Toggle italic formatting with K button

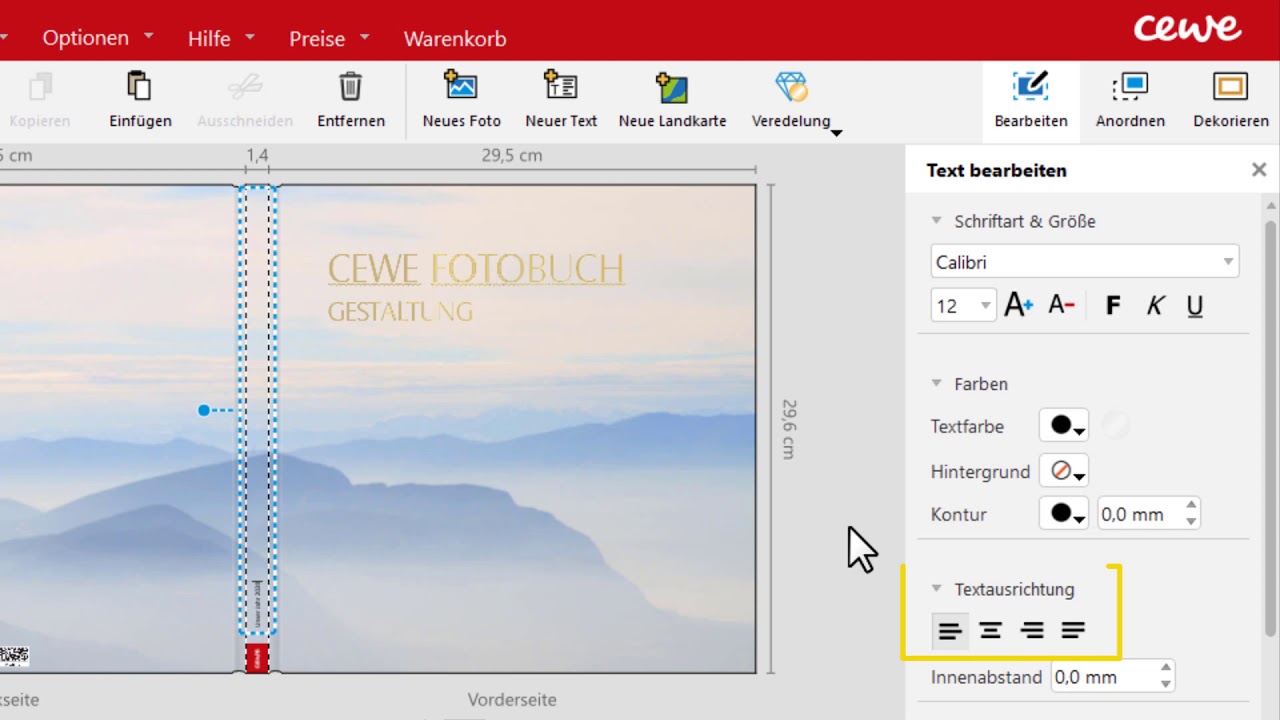(1155, 306)
